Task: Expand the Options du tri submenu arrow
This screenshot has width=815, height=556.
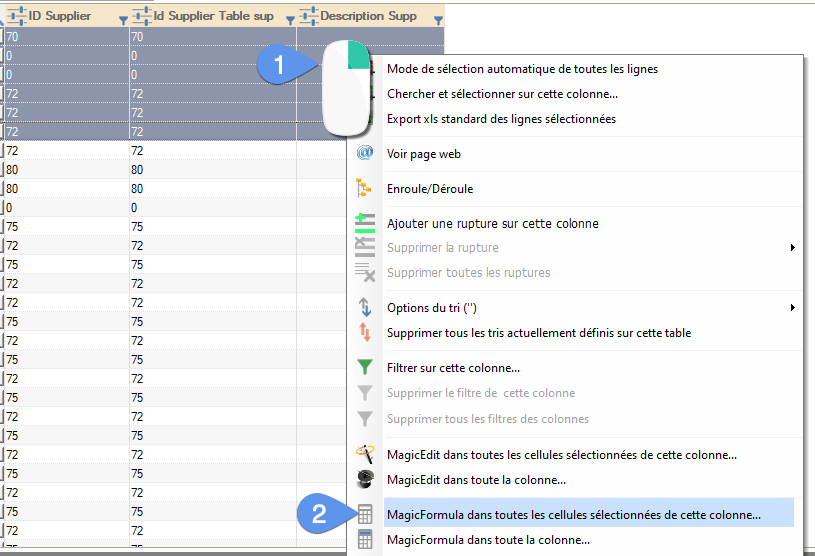Action: pos(793,307)
